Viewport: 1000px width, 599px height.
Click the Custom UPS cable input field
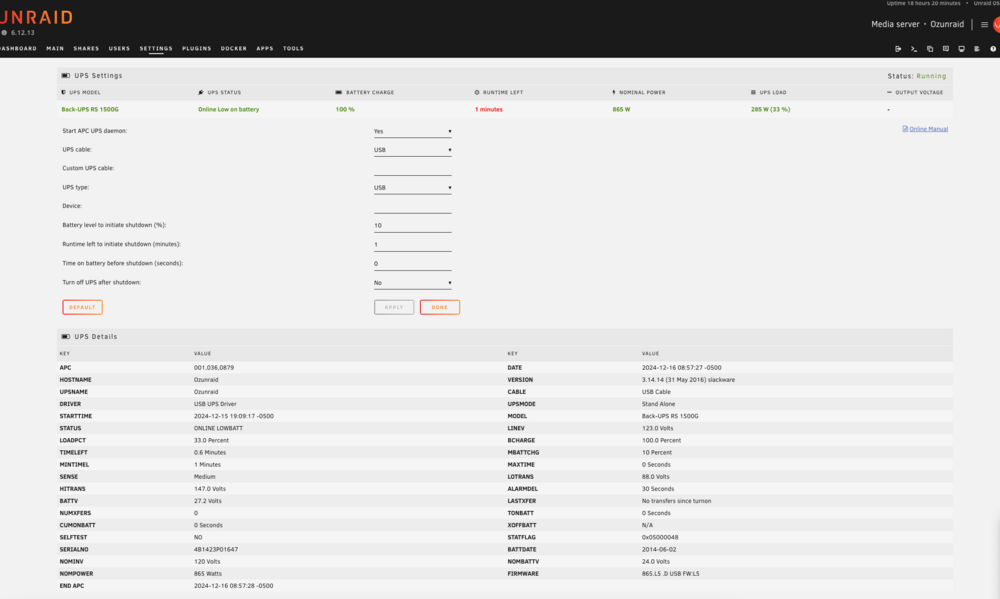[413, 169]
